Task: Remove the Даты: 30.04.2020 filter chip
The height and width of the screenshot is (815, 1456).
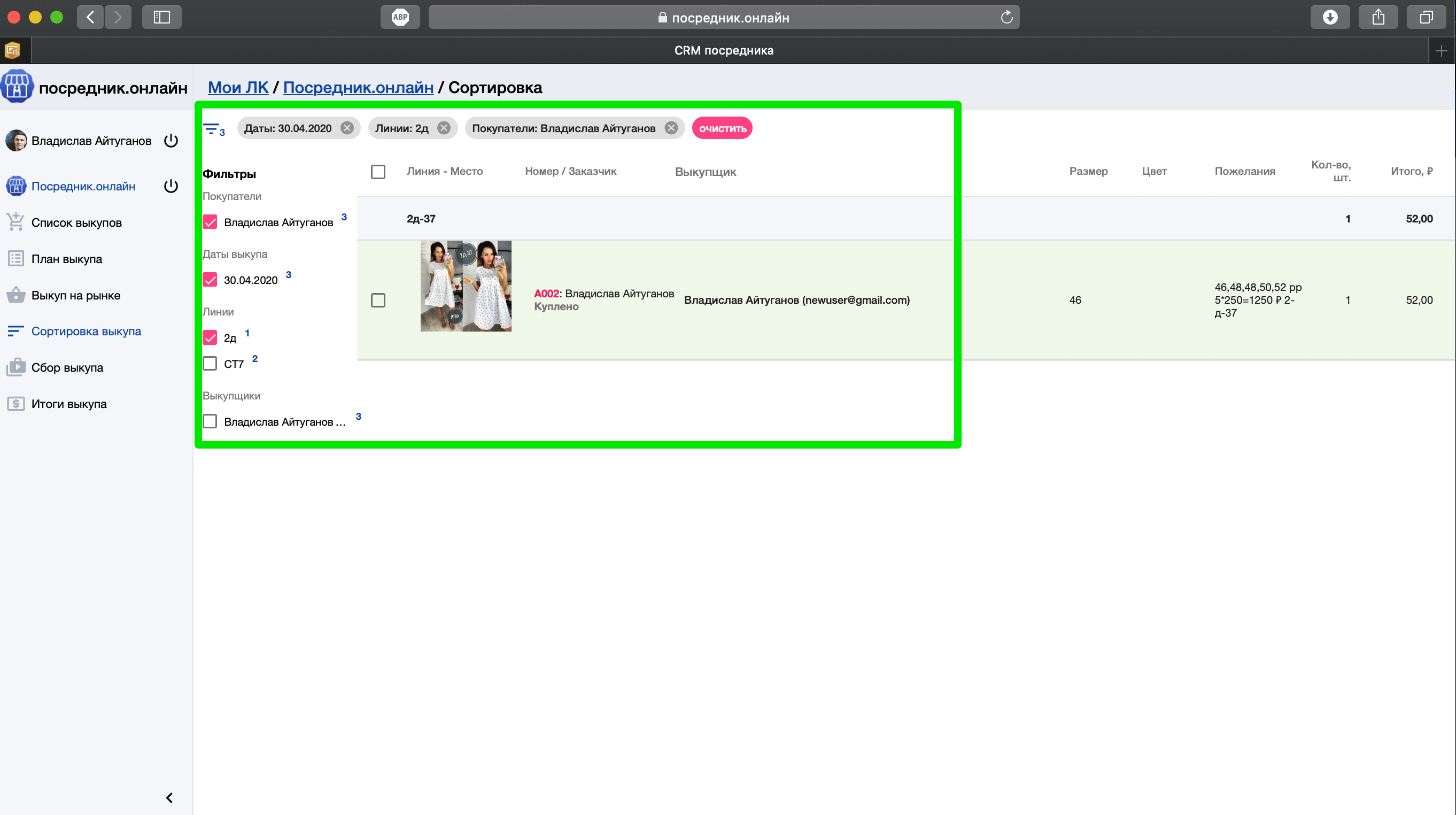Action: 347,128
